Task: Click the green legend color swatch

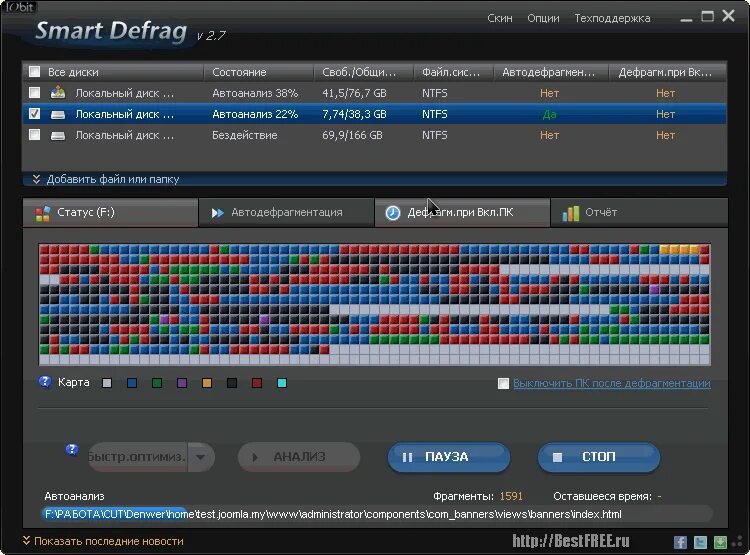Action: click(x=157, y=383)
